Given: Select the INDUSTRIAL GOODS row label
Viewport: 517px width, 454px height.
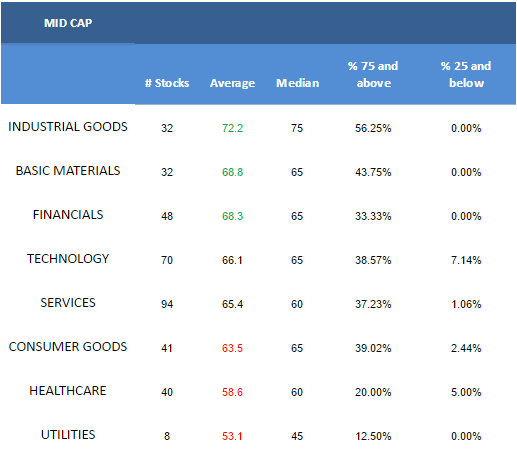Looking at the screenshot, I should pos(68,127).
